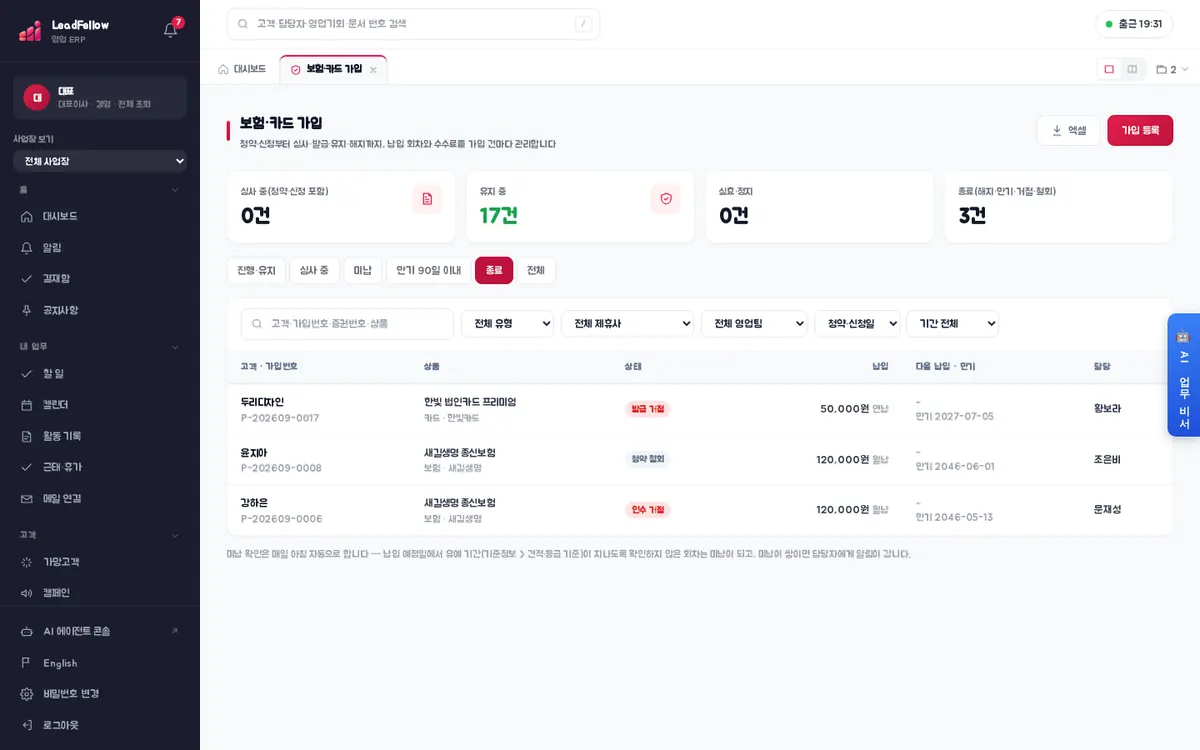This screenshot has height=750, width=1200.
Task: Open the 윤지아 customer row
Action: click(699, 459)
